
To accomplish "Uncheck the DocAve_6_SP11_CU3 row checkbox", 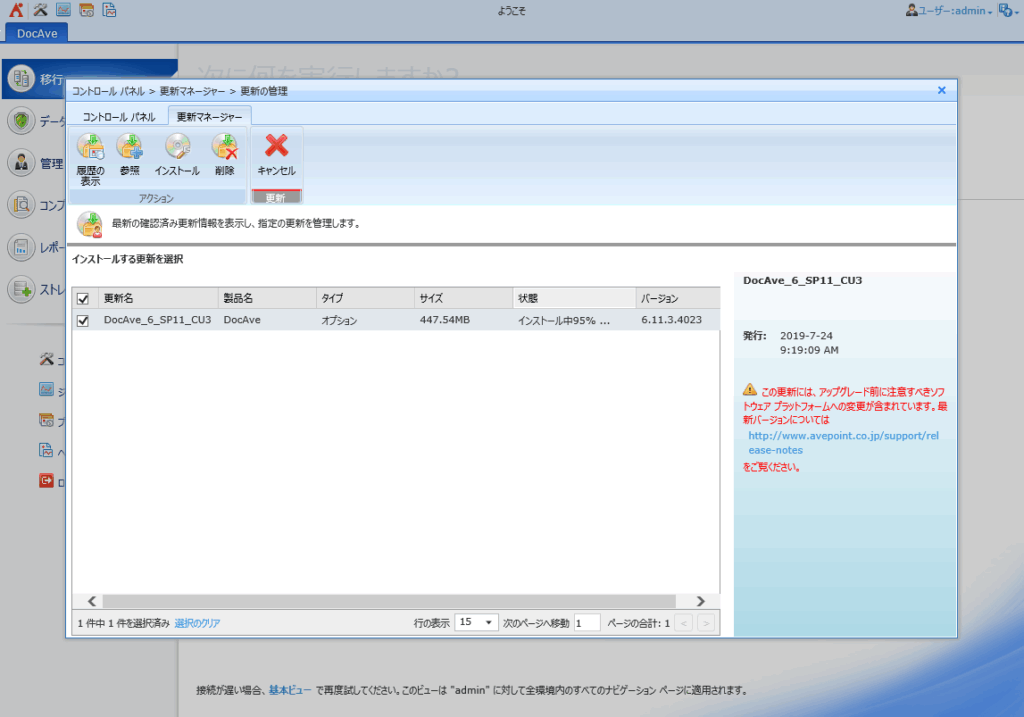I will tap(83, 321).
